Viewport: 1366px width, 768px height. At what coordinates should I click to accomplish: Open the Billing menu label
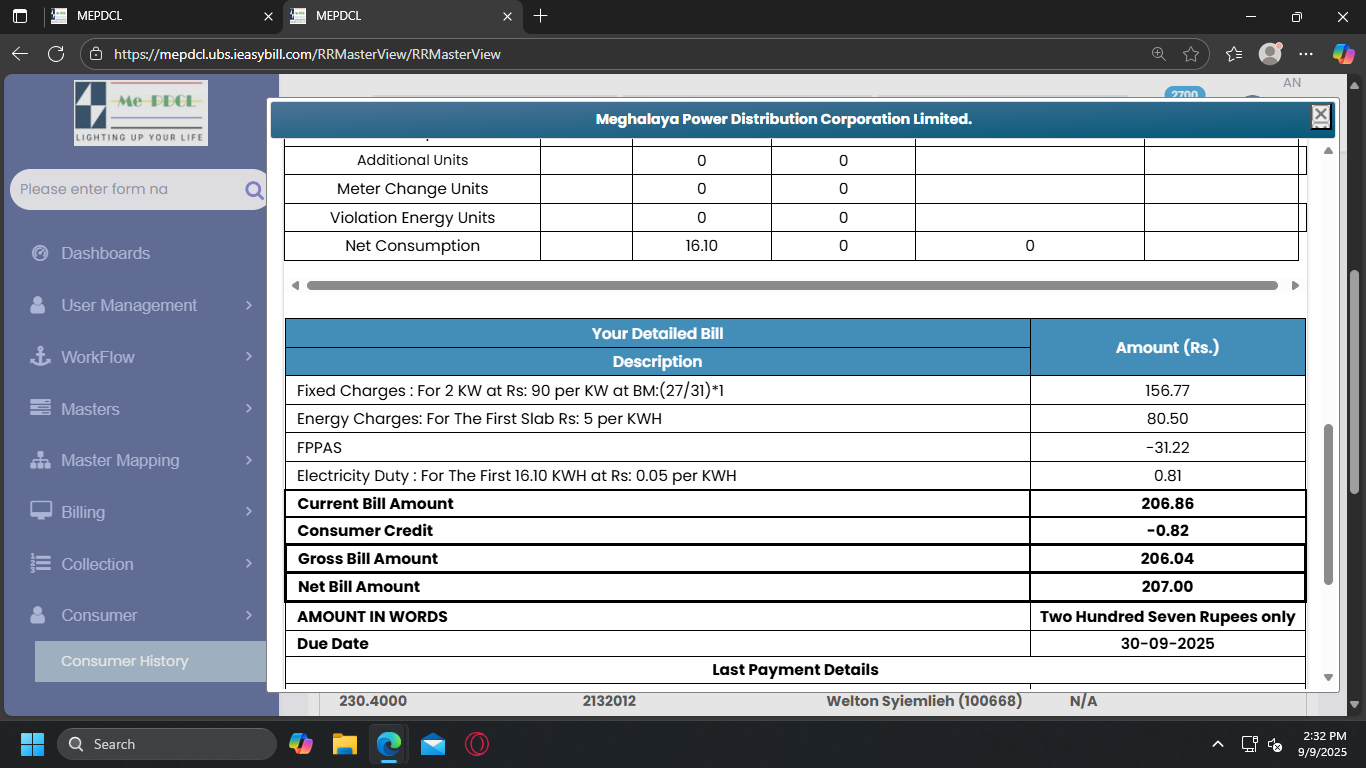83,512
